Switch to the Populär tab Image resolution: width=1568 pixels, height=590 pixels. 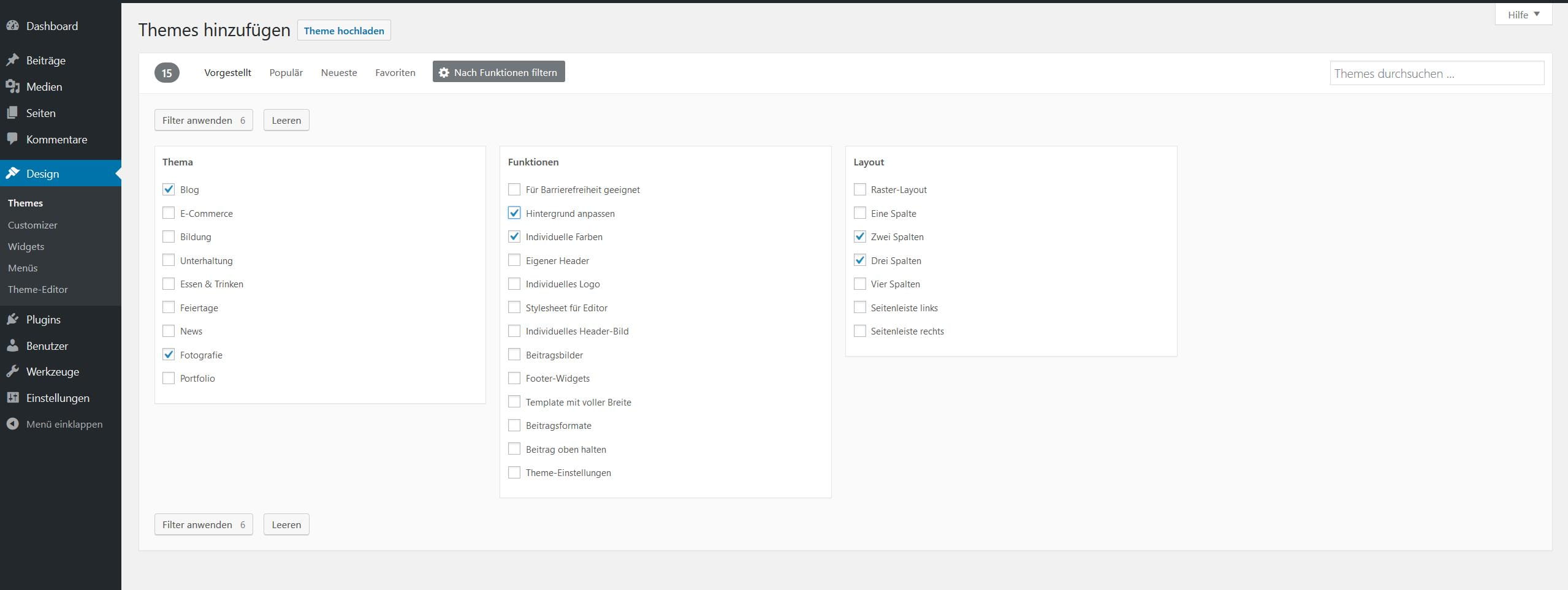click(286, 72)
